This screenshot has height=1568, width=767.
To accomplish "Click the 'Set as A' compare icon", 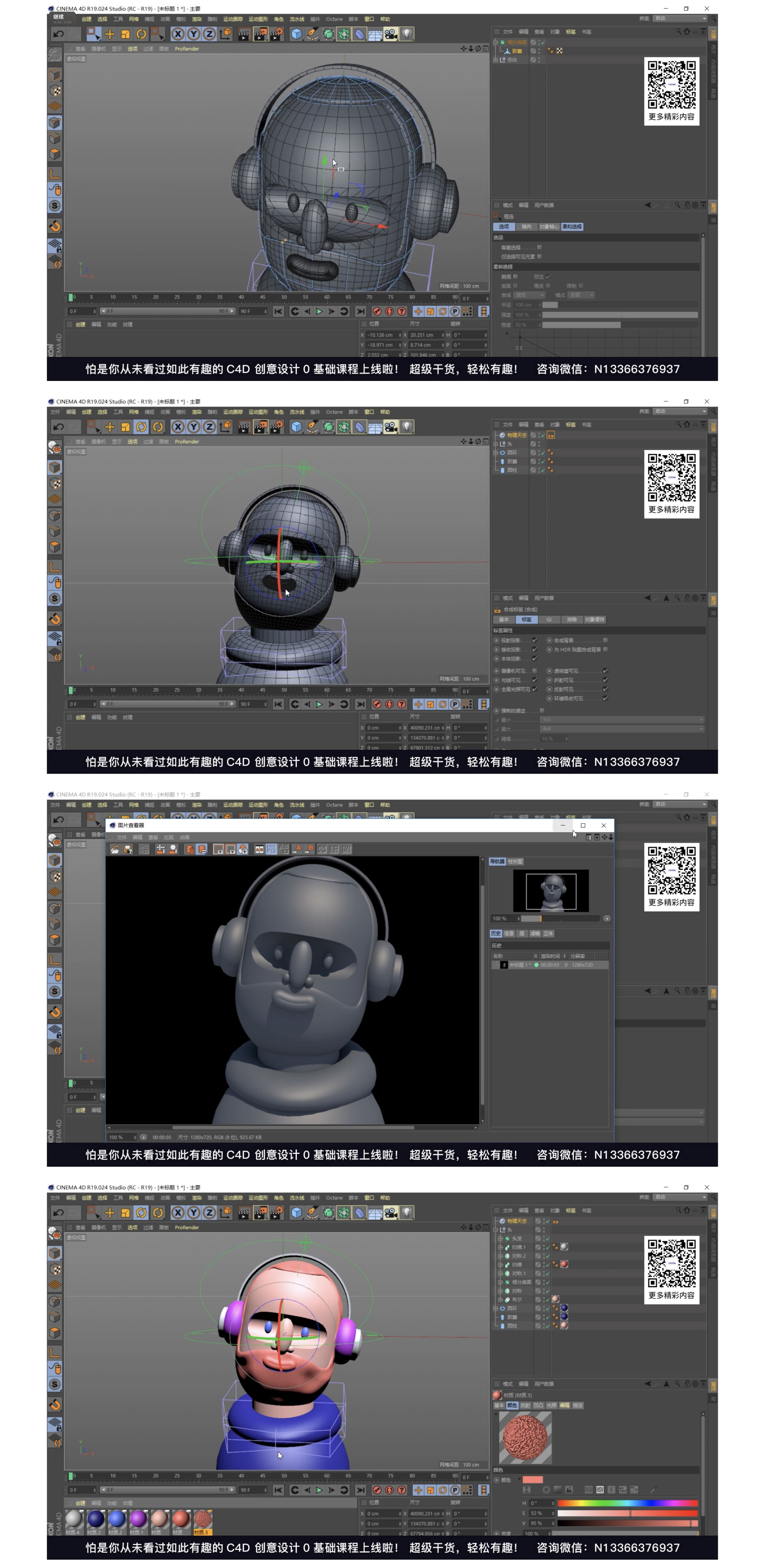I will [297, 849].
